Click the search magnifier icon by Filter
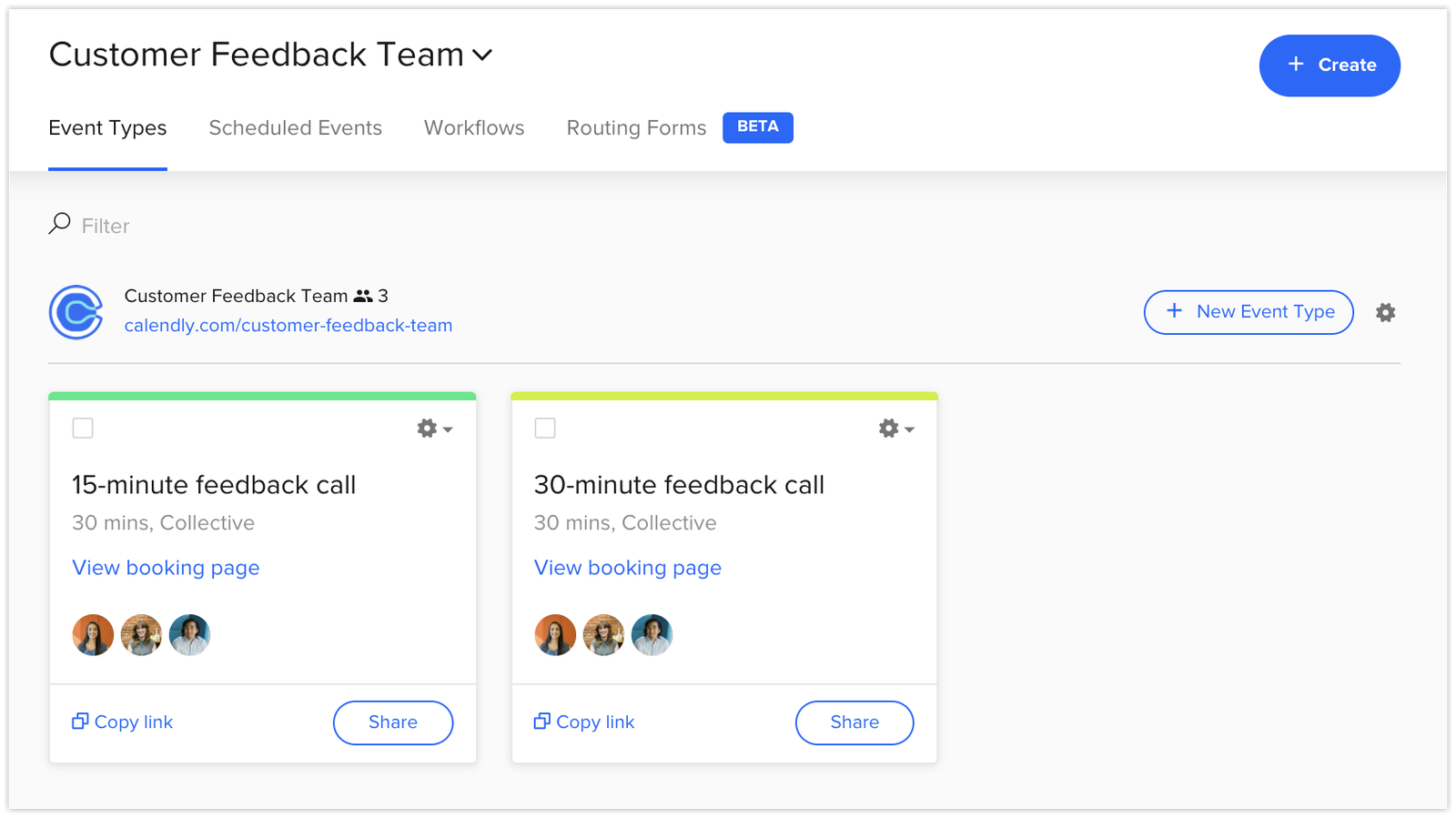1456x818 pixels. tap(60, 224)
